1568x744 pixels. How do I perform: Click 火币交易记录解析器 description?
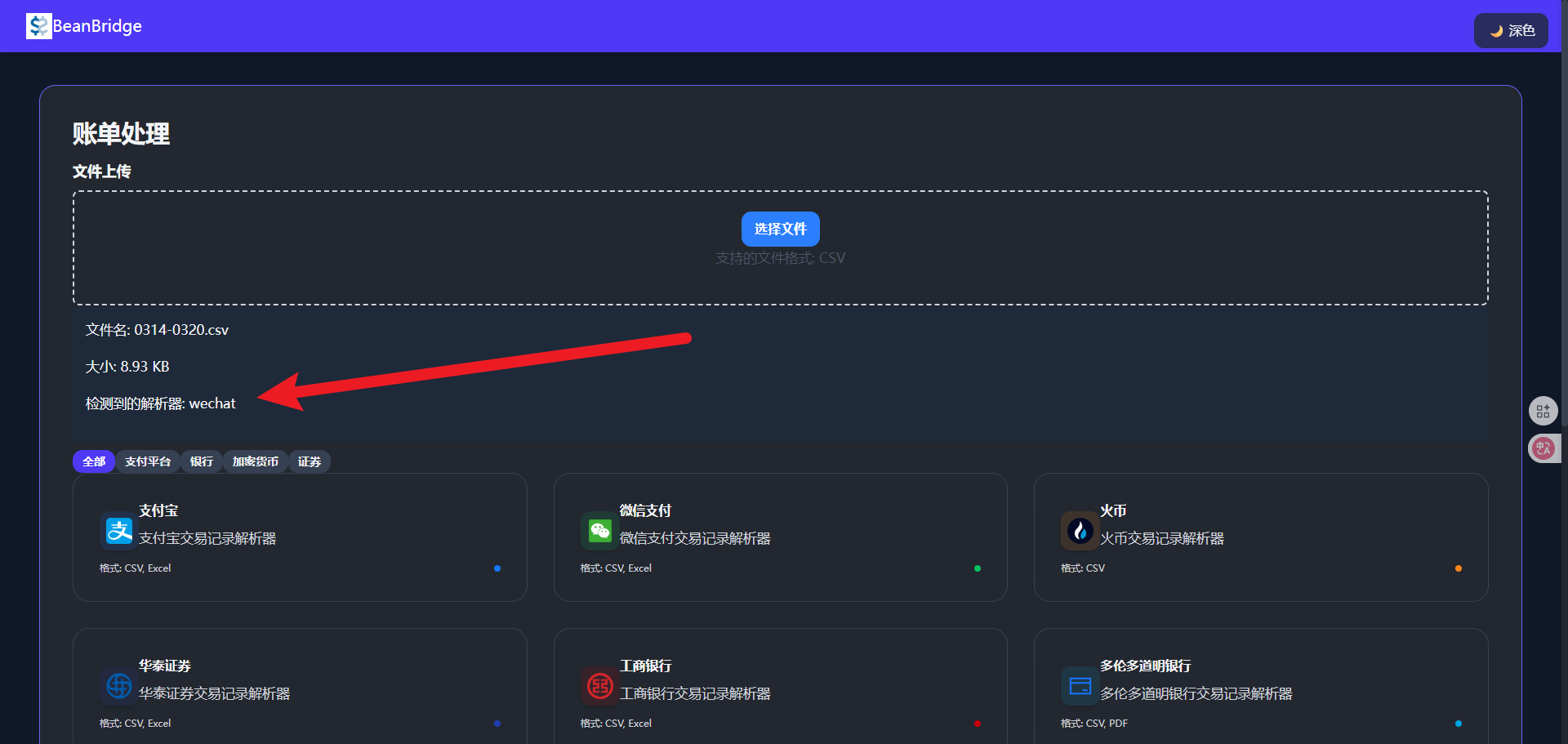tap(1162, 538)
